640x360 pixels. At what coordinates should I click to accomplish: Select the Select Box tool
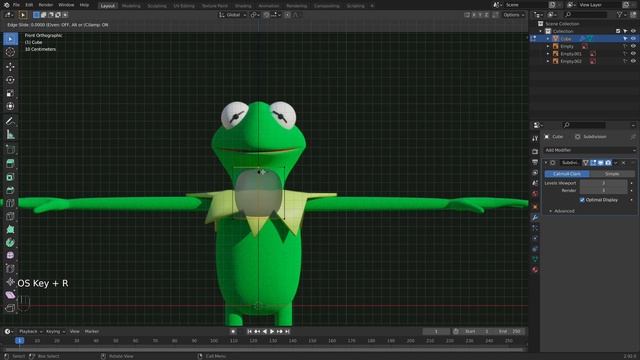click(10, 39)
